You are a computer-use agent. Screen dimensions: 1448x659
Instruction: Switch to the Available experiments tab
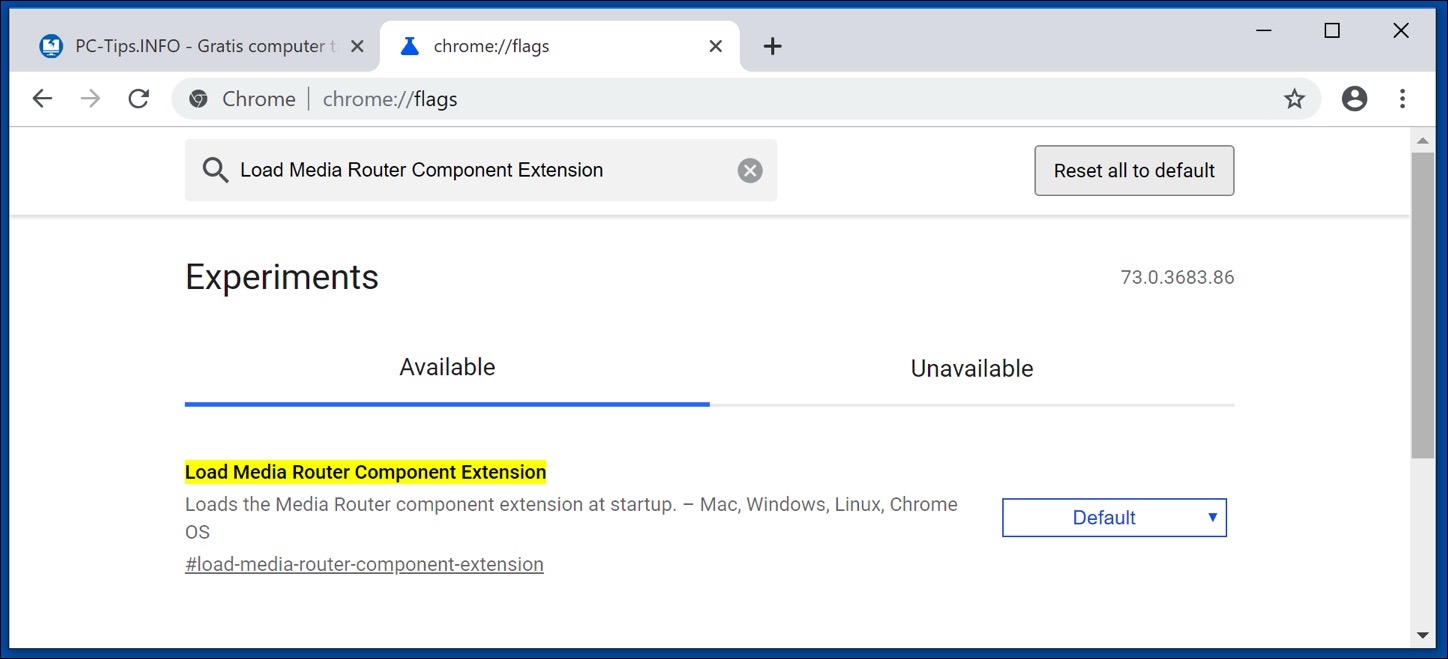point(447,367)
